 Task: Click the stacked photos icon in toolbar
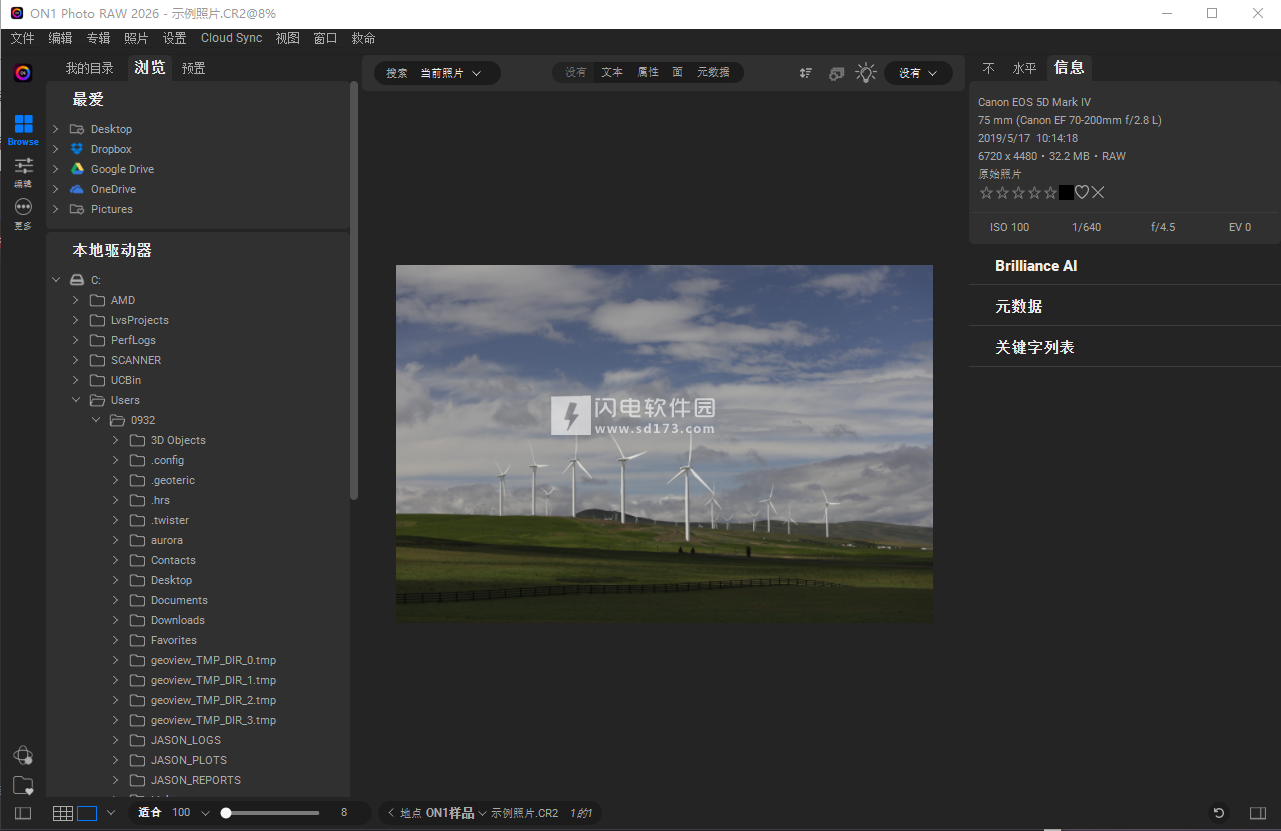[836, 73]
